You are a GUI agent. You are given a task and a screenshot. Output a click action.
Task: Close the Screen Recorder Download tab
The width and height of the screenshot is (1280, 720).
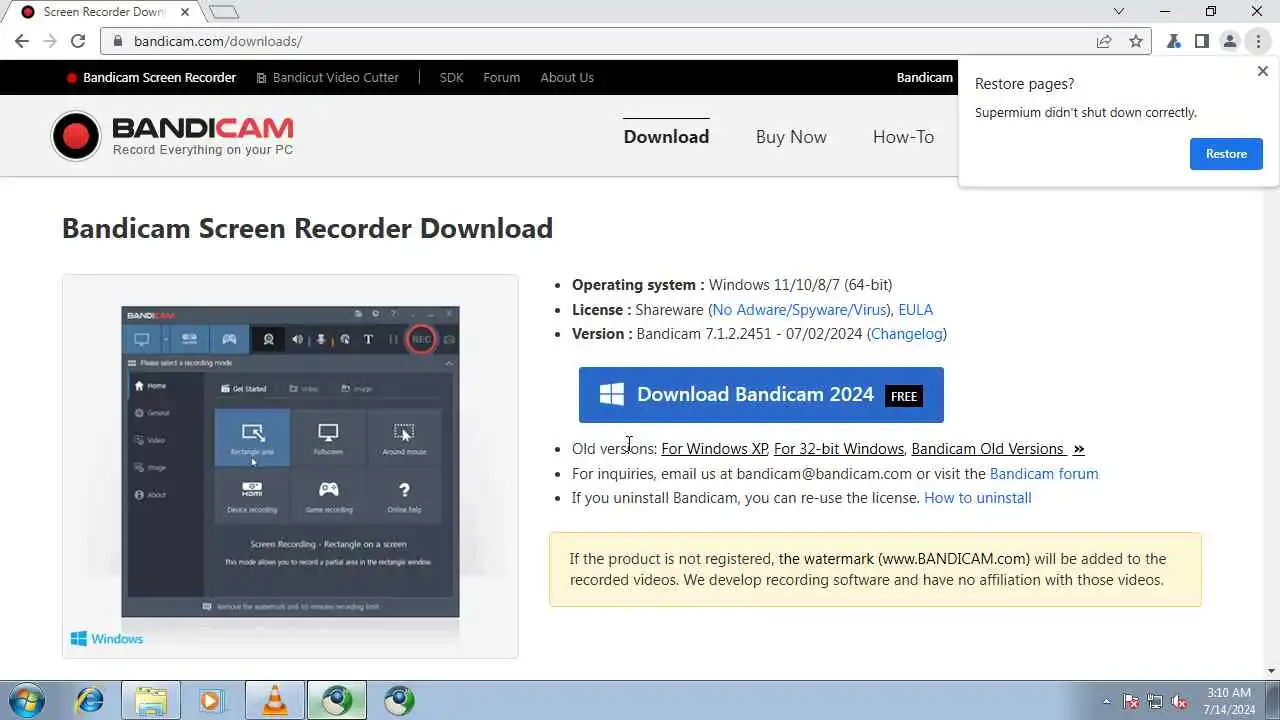tap(186, 12)
